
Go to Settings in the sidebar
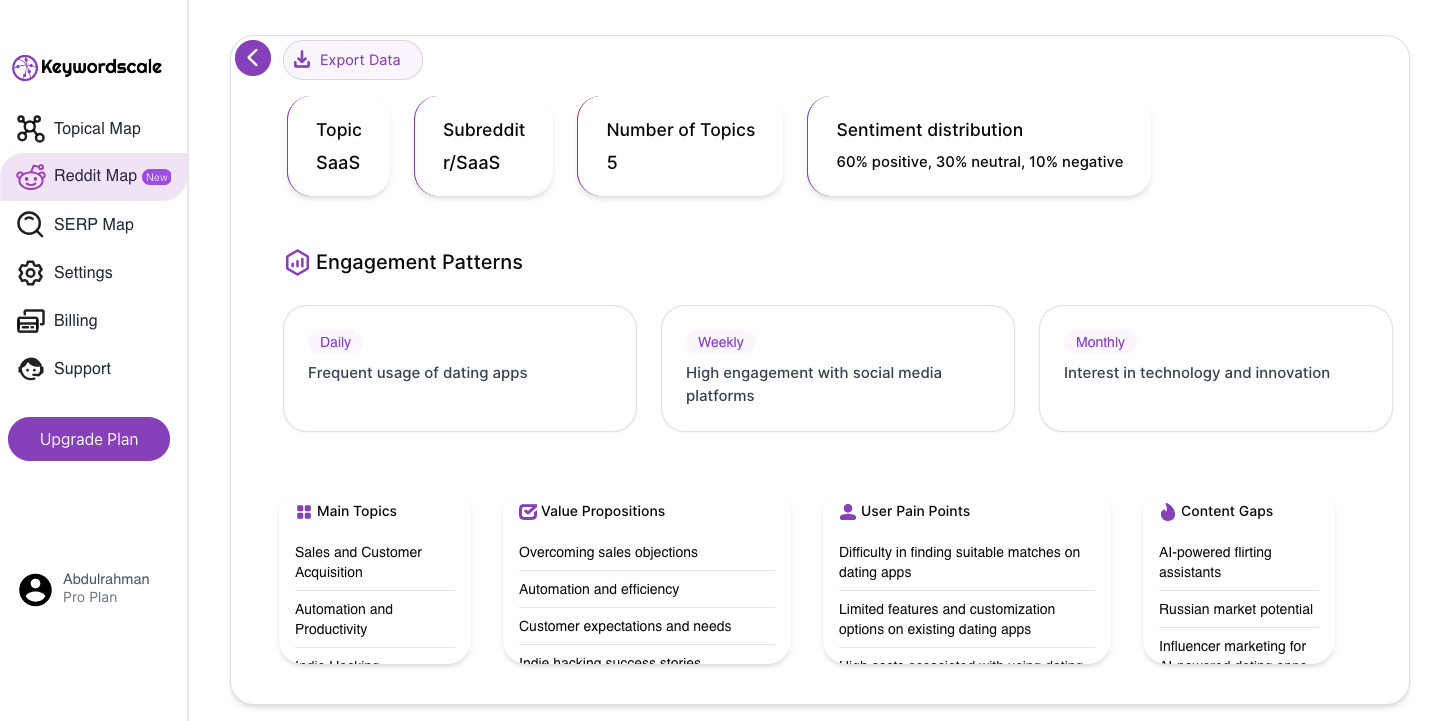(x=93, y=273)
